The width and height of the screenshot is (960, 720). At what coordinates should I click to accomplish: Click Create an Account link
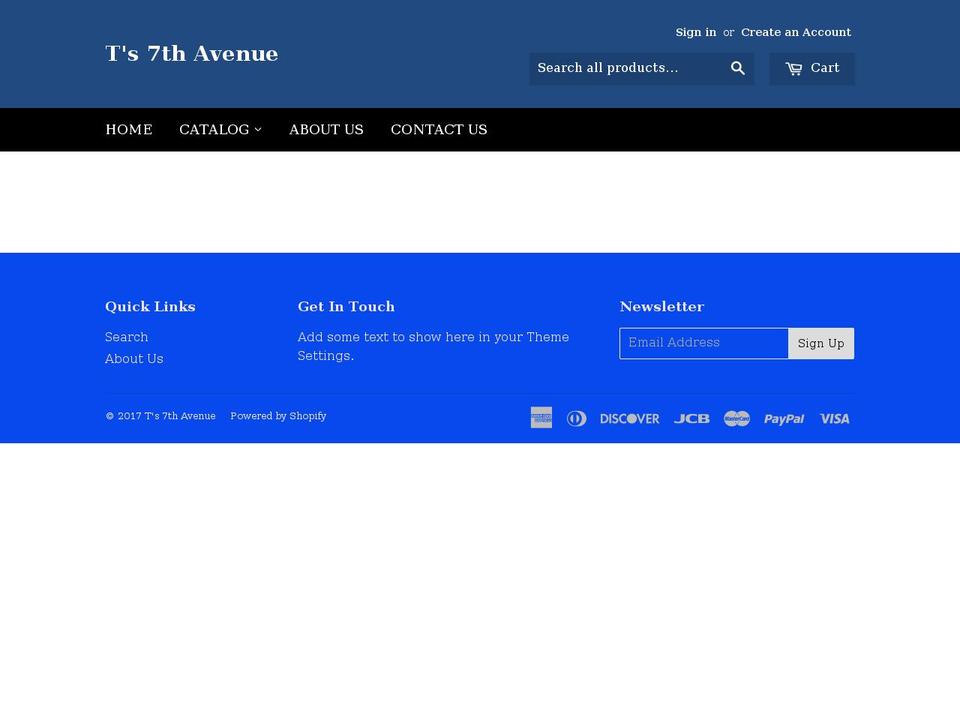coord(796,32)
